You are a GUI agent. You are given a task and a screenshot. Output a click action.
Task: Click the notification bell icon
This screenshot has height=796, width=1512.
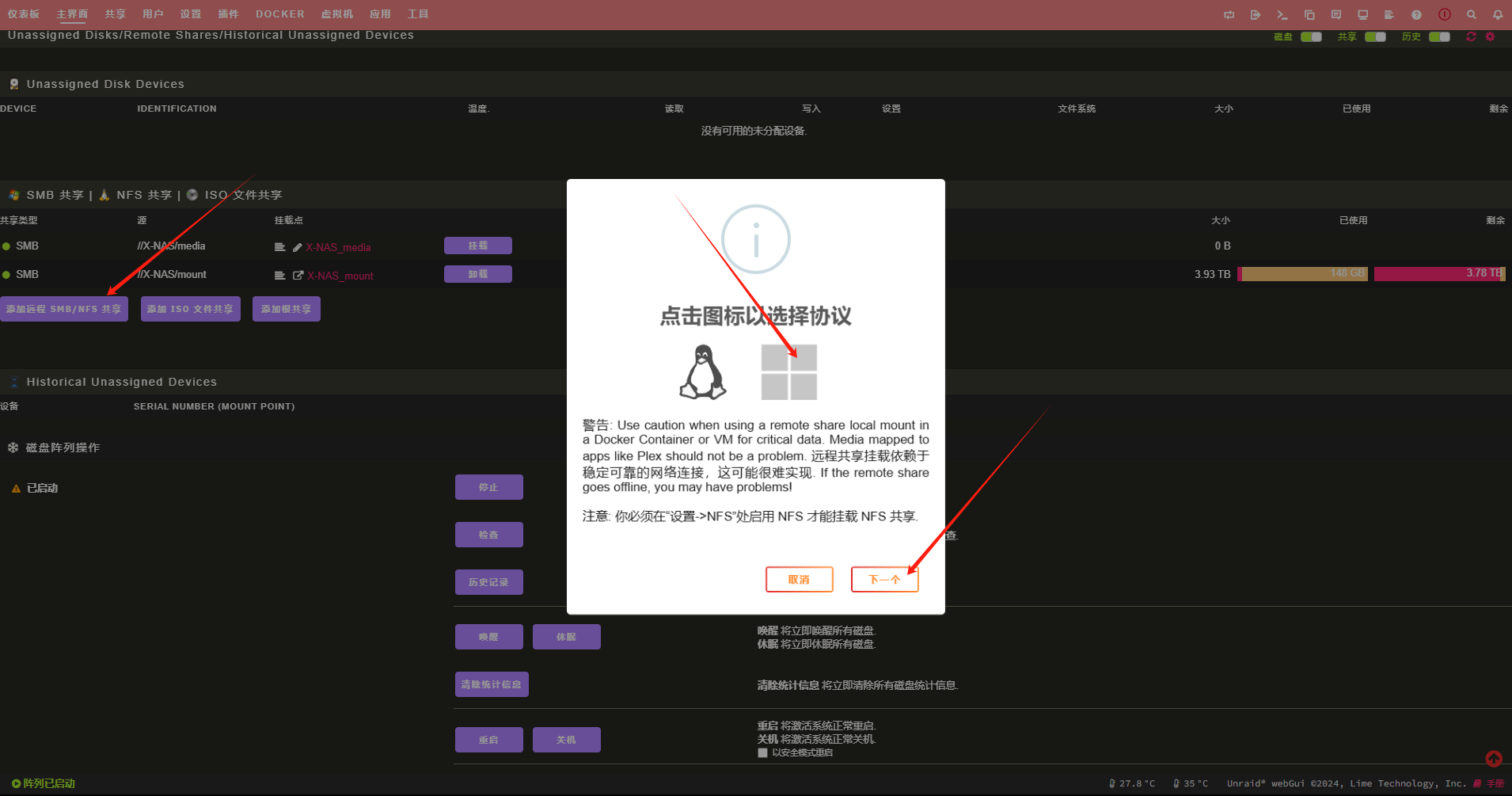(x=1498, y=15)
